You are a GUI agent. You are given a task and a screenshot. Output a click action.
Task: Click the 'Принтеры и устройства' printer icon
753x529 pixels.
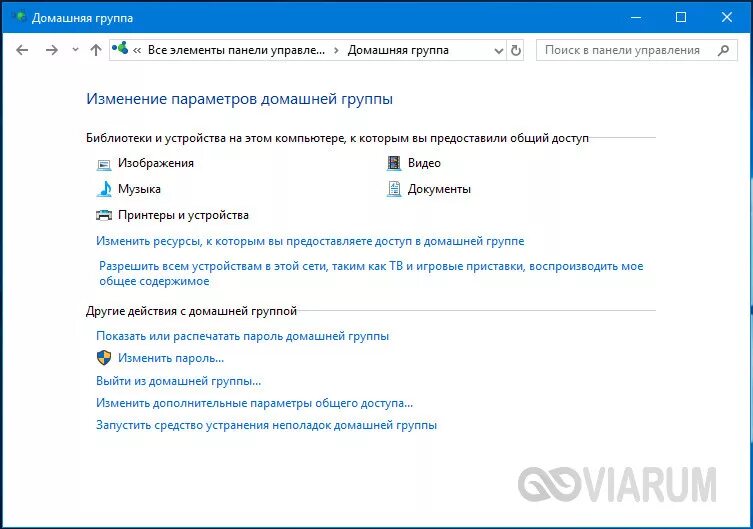click(104, 215)
